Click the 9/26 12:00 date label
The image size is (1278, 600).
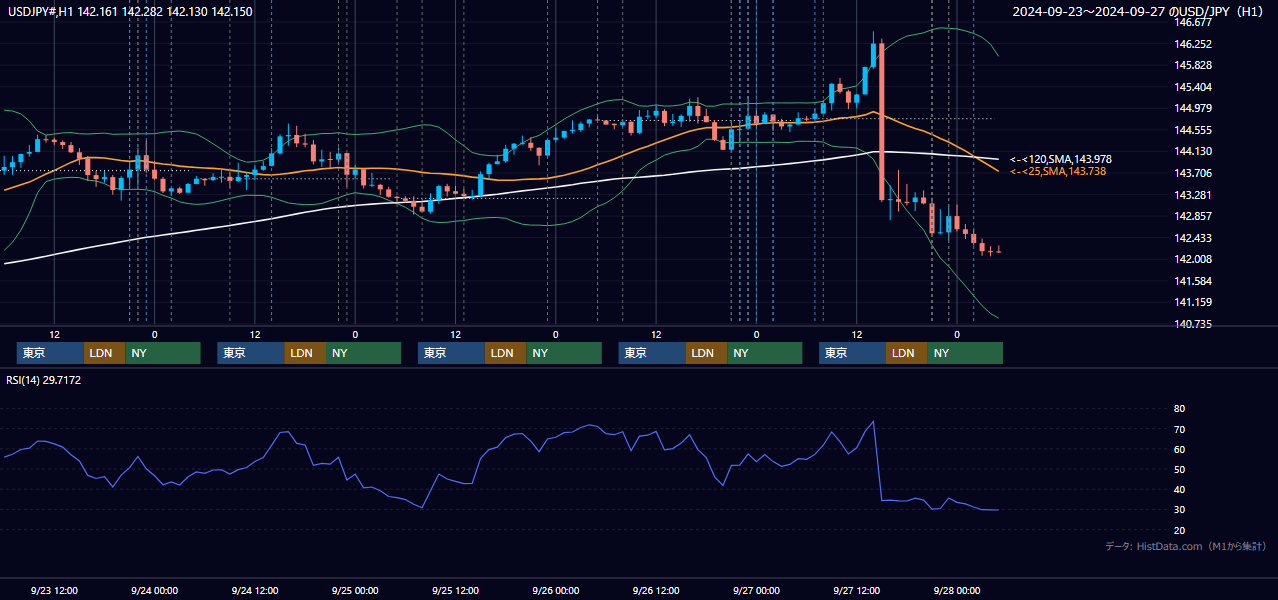click(x=656, y=590)
